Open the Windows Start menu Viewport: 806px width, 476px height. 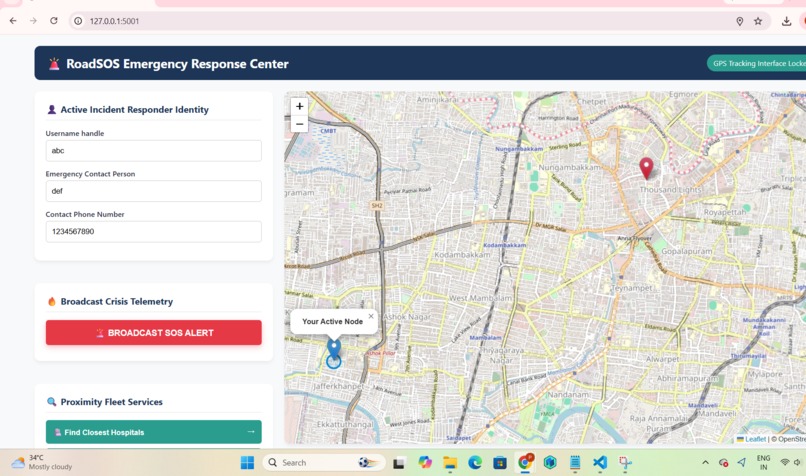pyautogui.click(x=247, y=463)
